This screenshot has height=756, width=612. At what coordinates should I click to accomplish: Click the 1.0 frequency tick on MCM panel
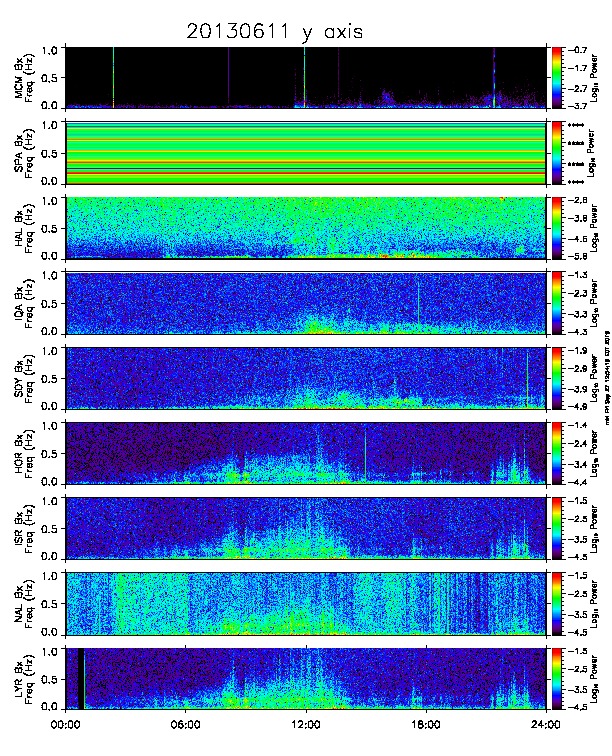[x=49, y=50]
